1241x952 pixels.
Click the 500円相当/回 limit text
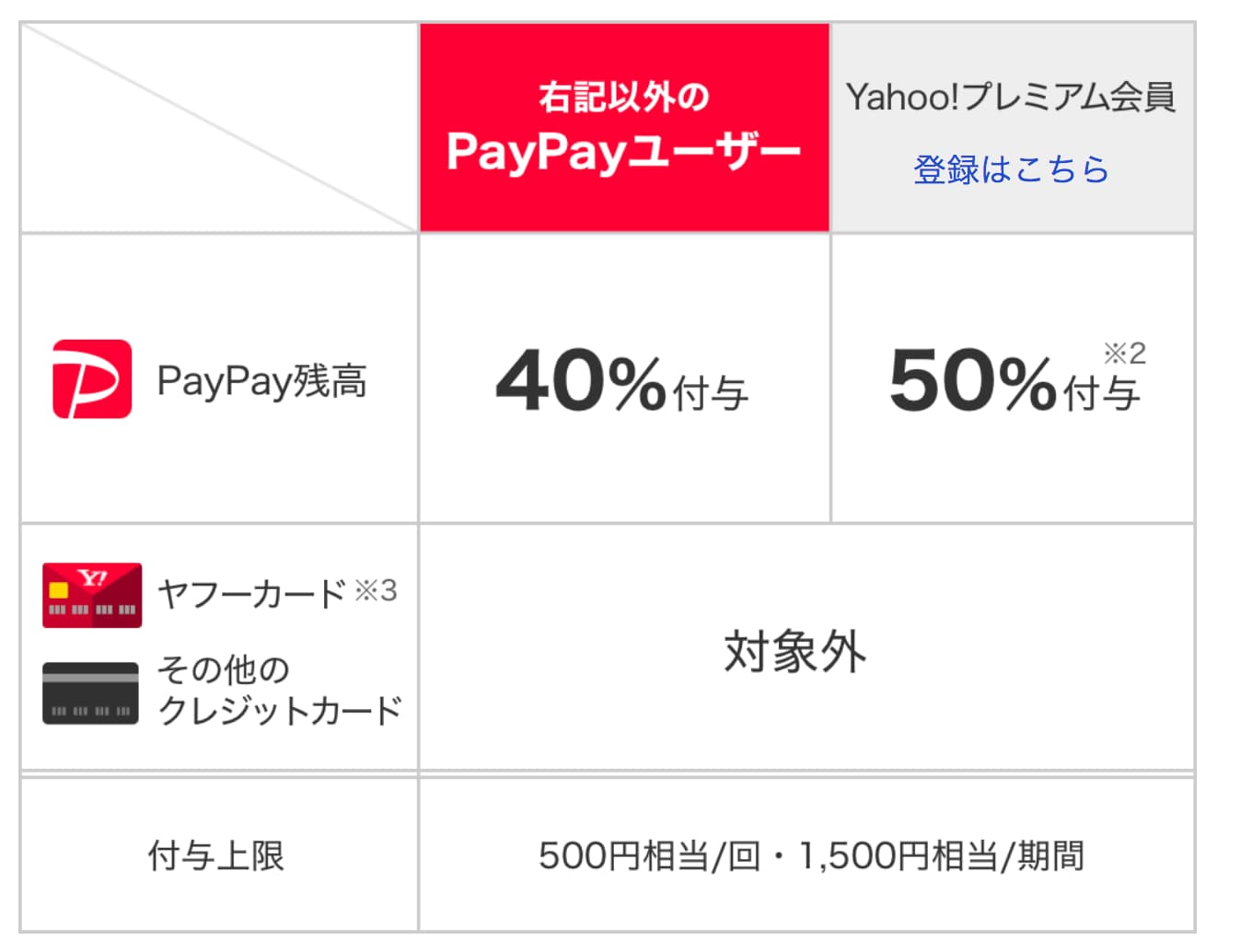tap(650, 855)
